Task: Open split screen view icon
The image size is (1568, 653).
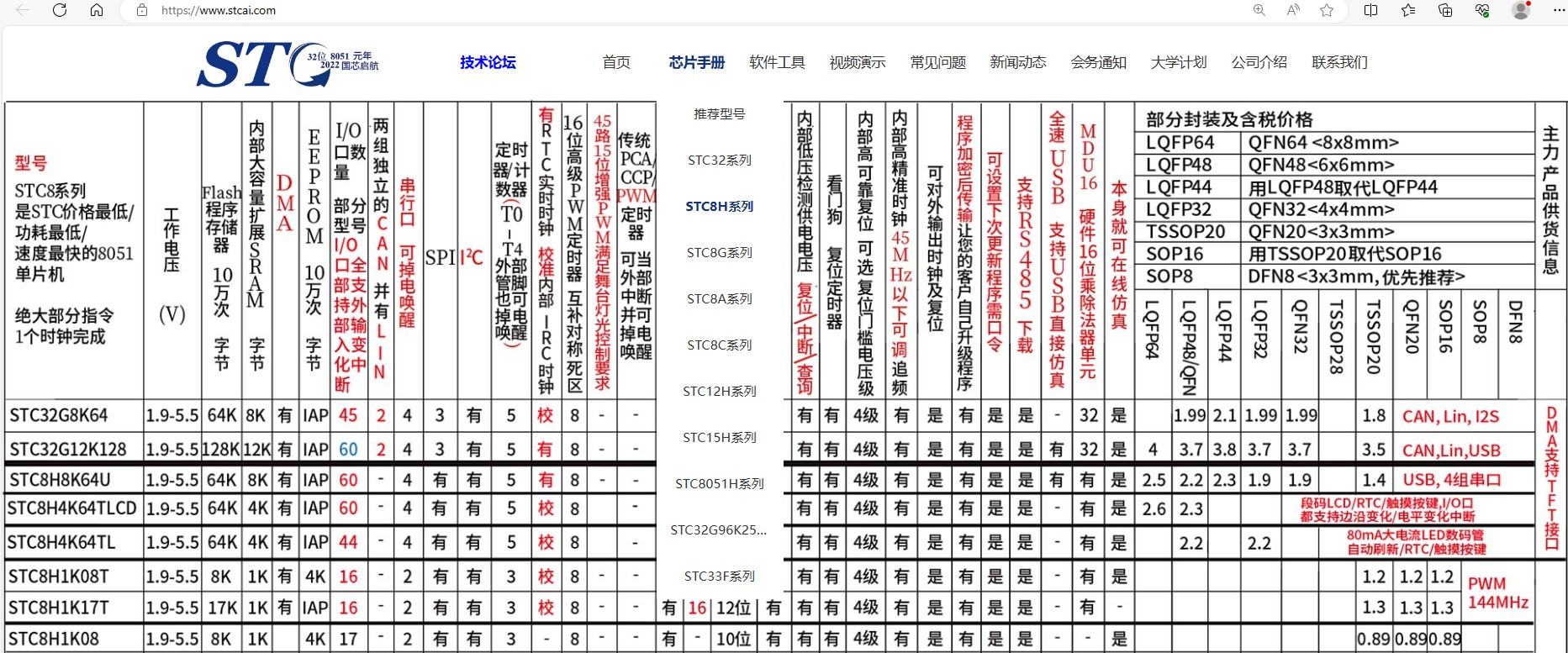Action: pos(1370,10)
